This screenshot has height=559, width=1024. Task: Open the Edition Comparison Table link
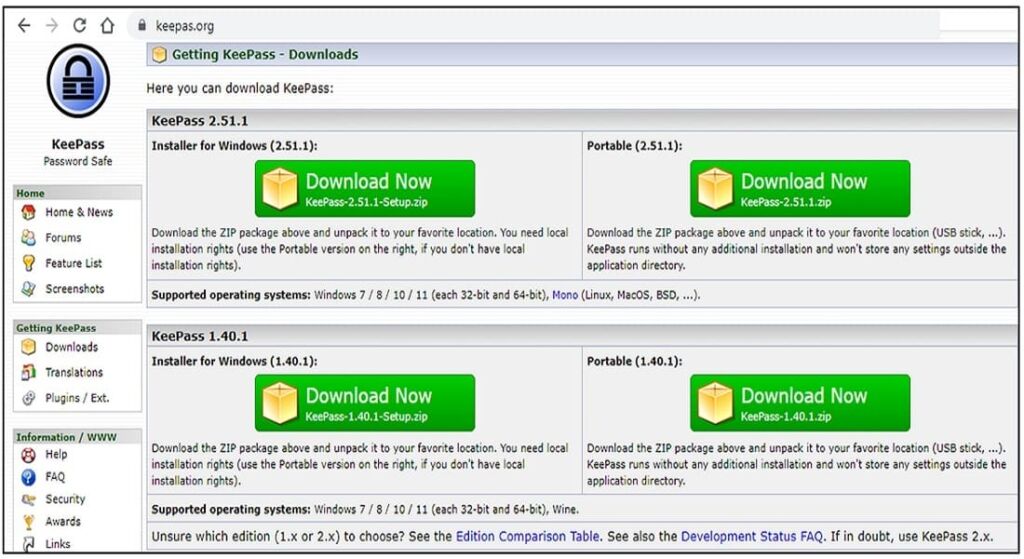coord(528,537)
